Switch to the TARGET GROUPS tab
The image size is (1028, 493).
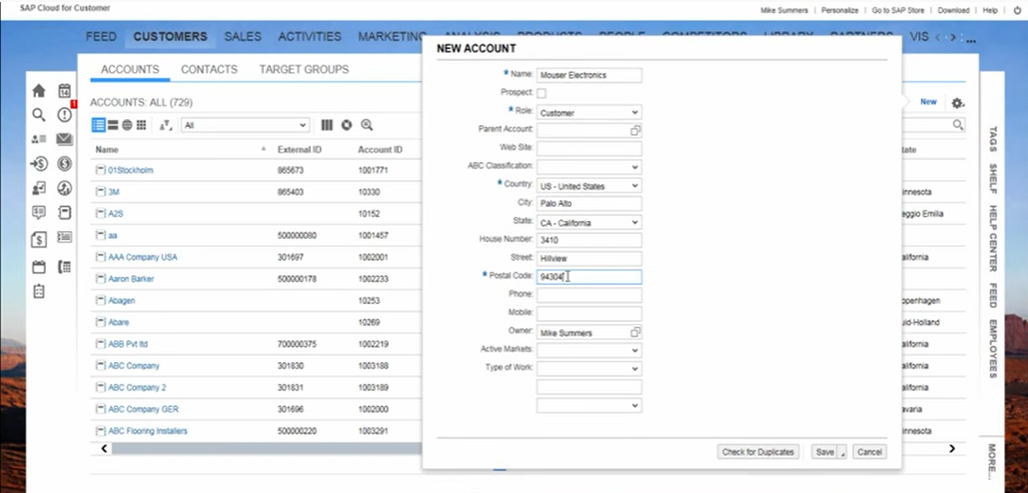[x=304, y=69]
